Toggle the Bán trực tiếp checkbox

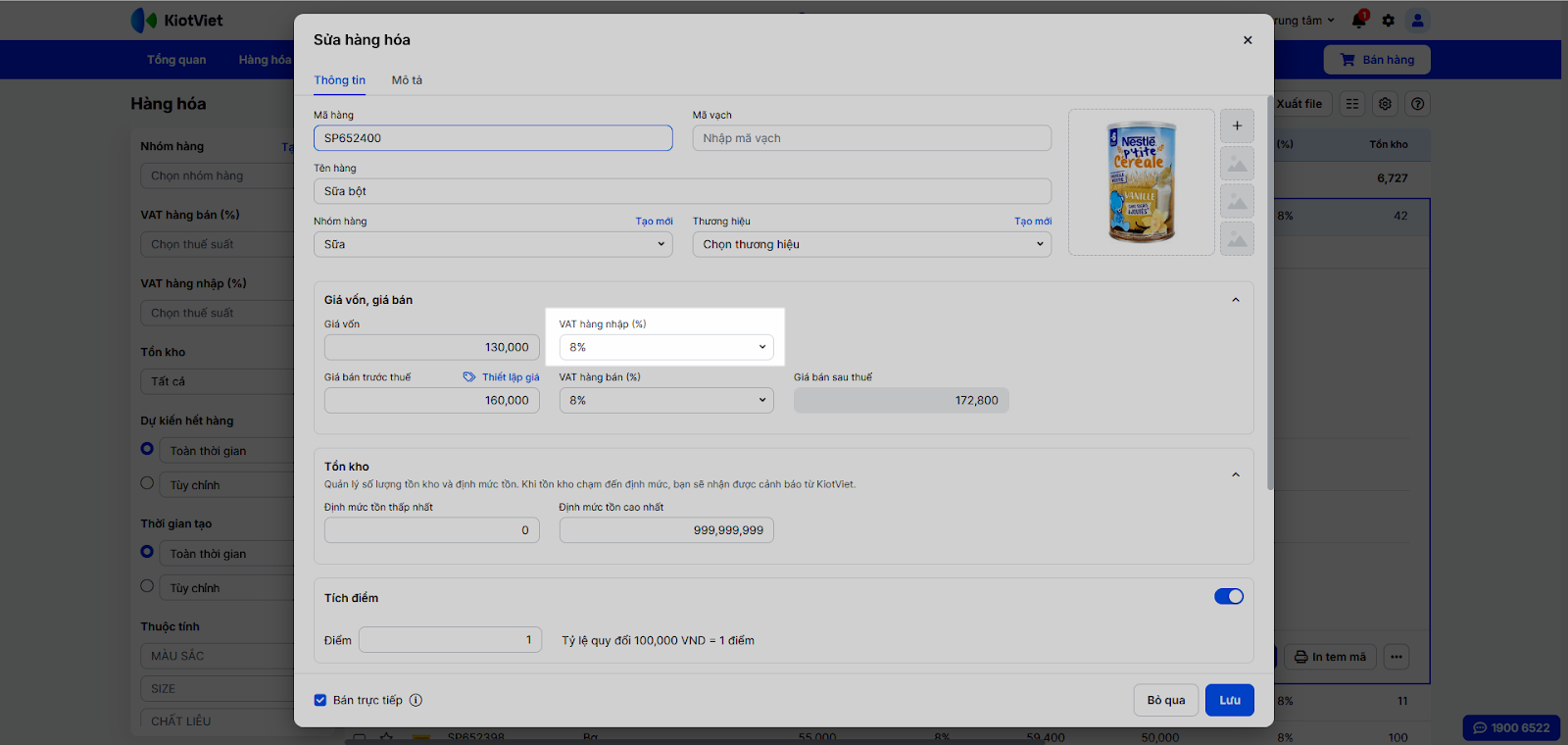(320, 700)
